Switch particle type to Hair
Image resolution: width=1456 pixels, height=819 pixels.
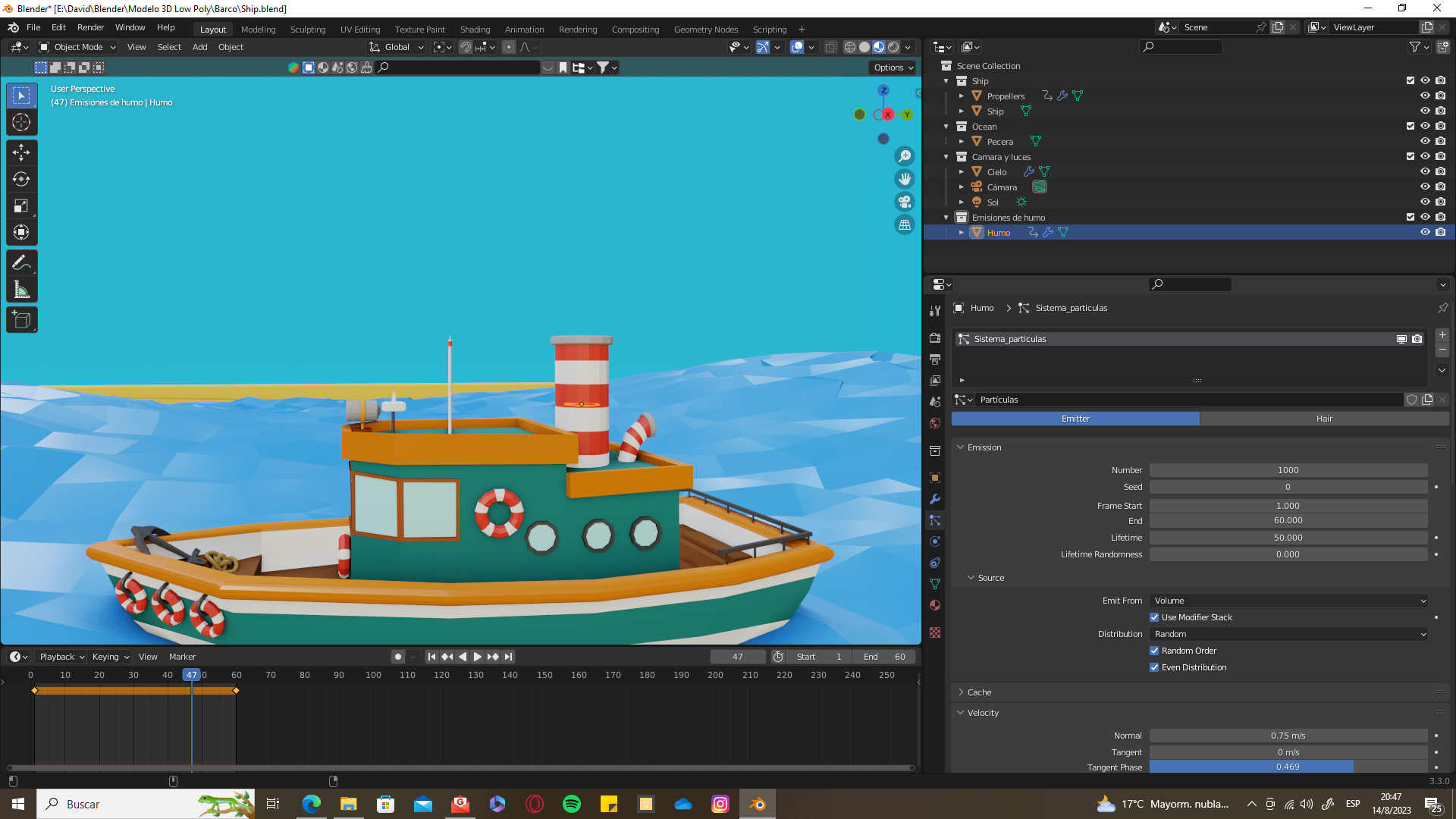[1324, 419]
